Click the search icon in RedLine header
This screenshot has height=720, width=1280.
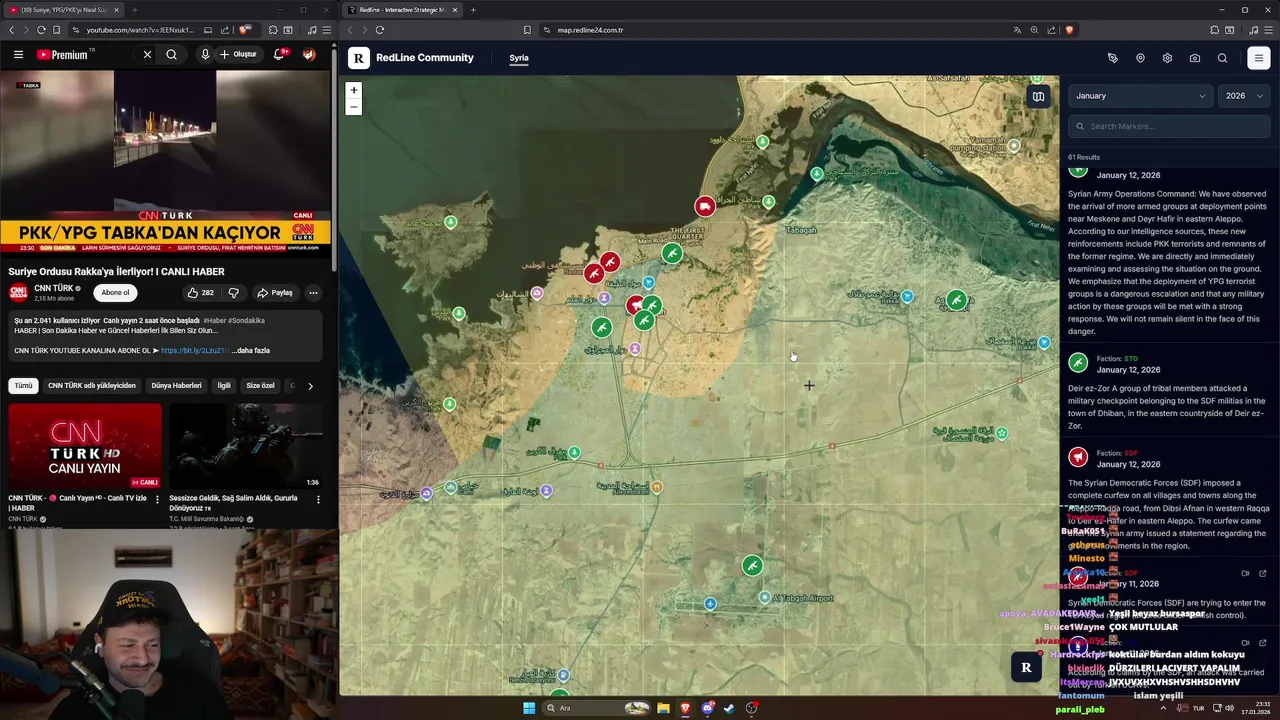pyautogui.click(x=1222, y=58)
